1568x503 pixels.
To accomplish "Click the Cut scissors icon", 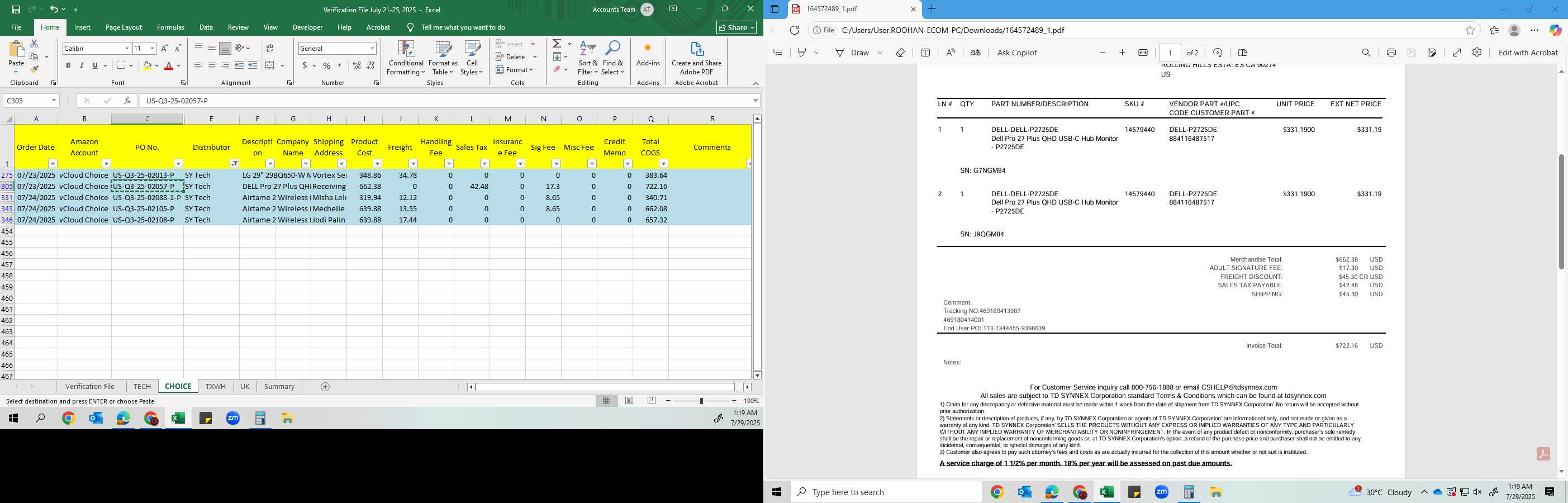I will tap(34, 44).
